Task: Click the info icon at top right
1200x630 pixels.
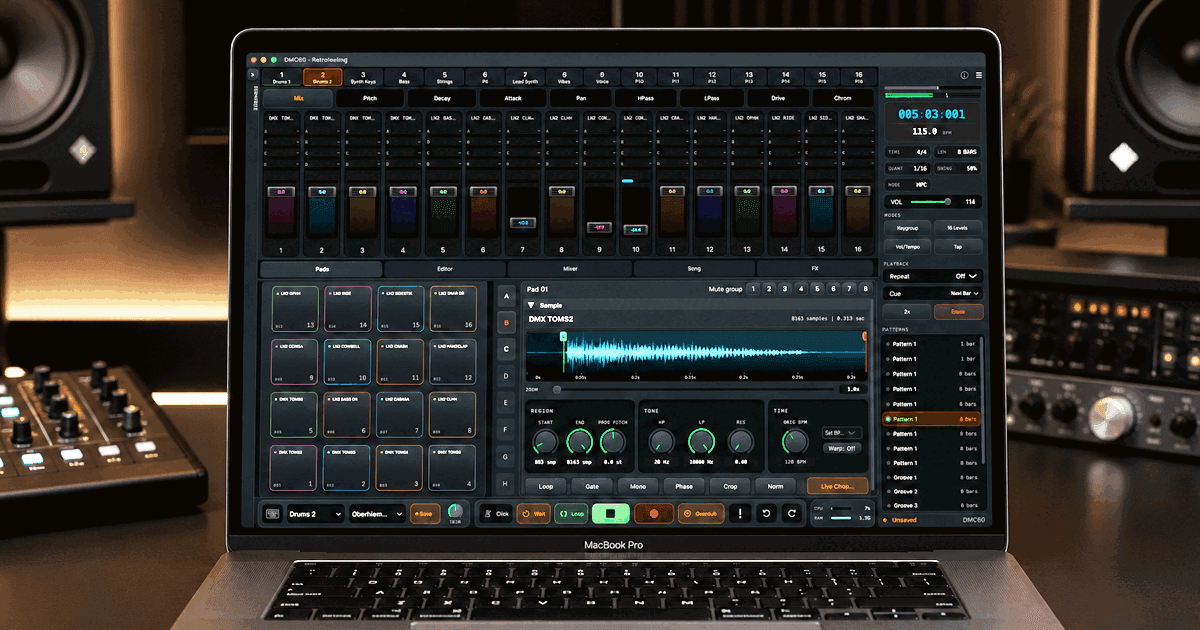Action: tap(965, 75)
